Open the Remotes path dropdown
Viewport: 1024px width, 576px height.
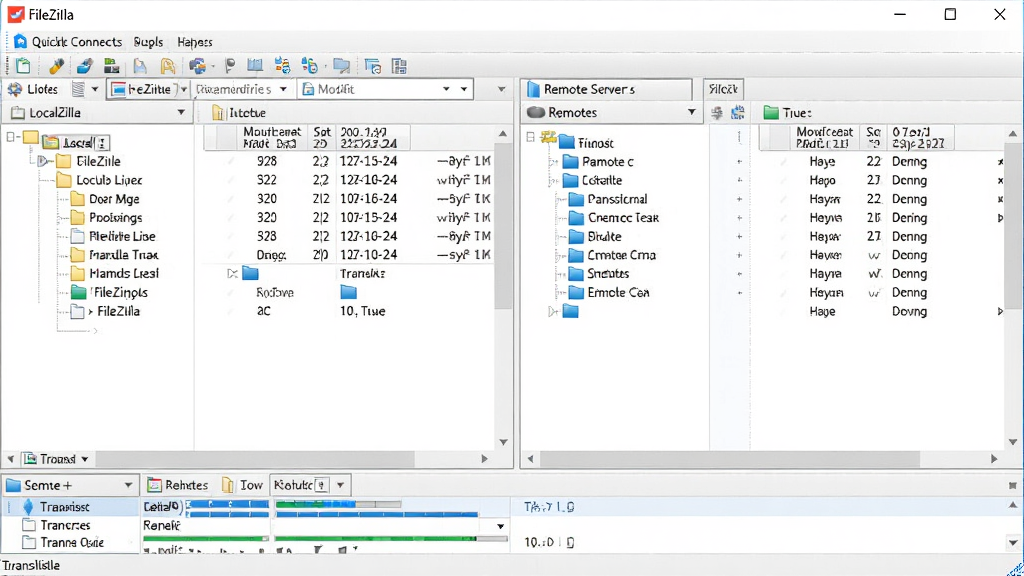[692, 112]
